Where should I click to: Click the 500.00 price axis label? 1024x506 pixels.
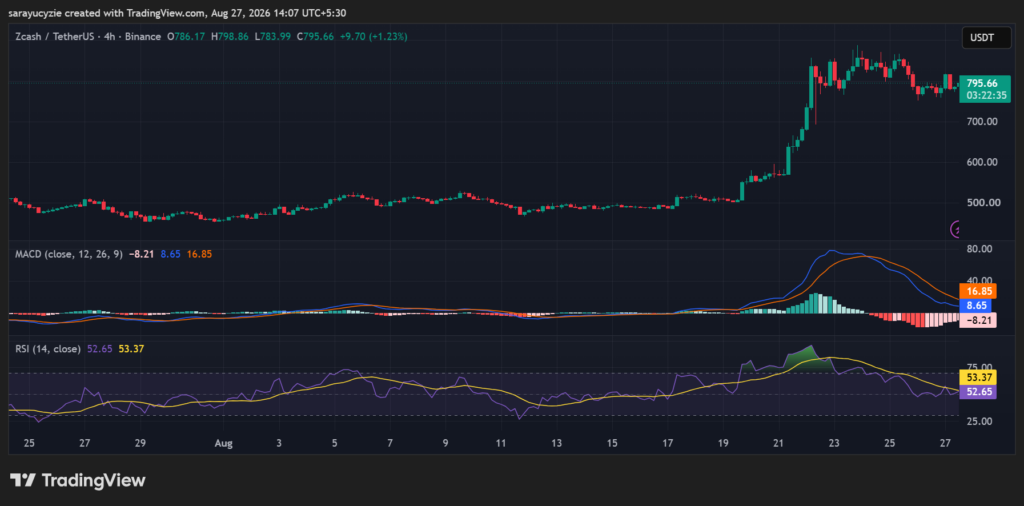tap(982, 202)
